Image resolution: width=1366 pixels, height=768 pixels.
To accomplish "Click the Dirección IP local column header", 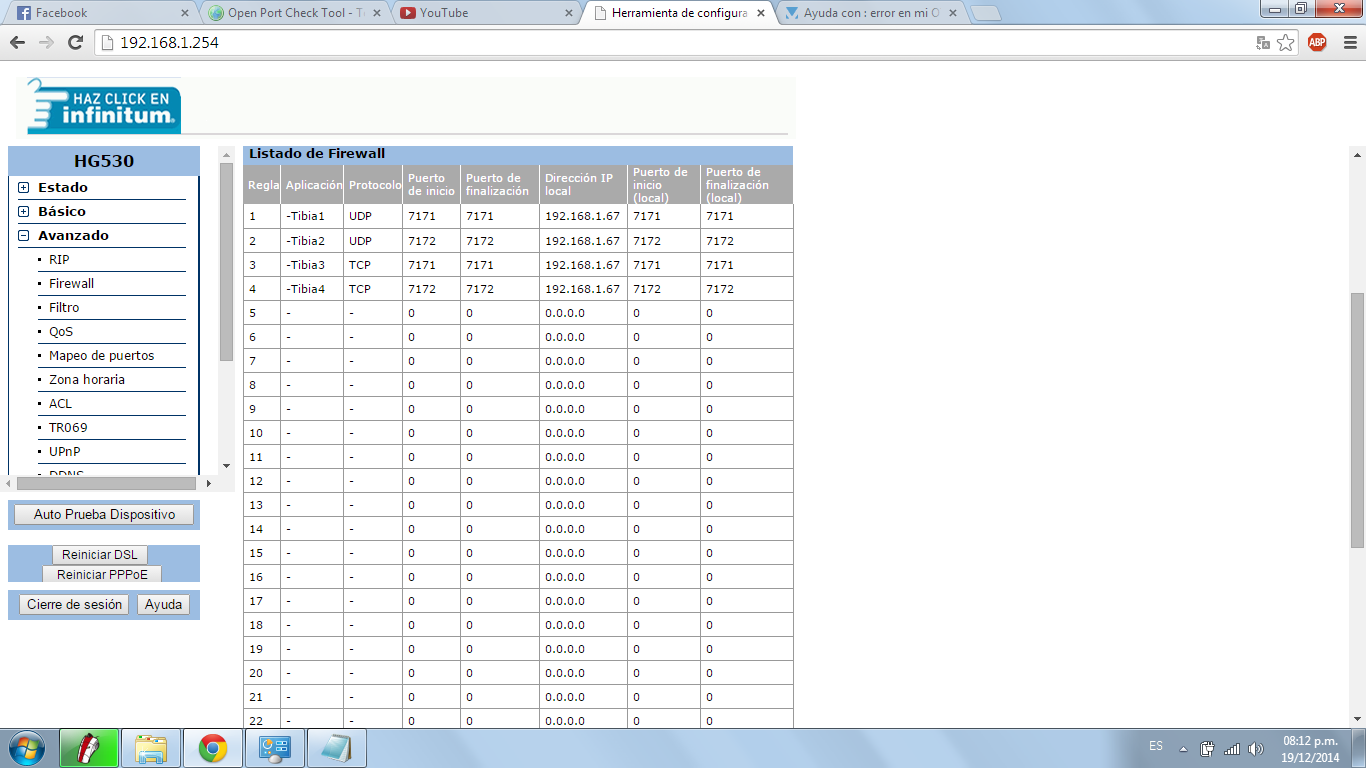I will coord(583,184).
